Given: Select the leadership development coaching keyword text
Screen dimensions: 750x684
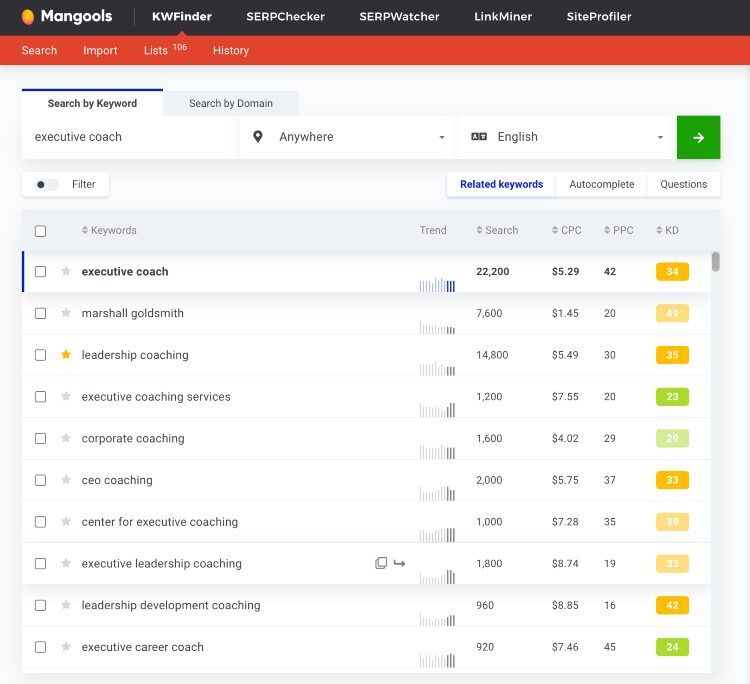Looking at the screenshot, I should tap(171, 605).
